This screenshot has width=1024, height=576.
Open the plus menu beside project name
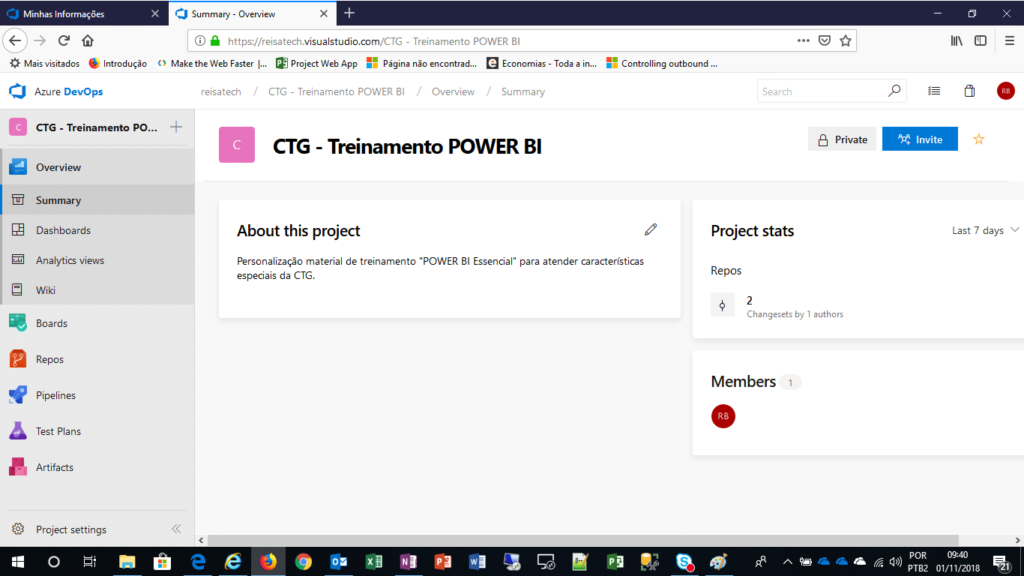click(176, 127)
